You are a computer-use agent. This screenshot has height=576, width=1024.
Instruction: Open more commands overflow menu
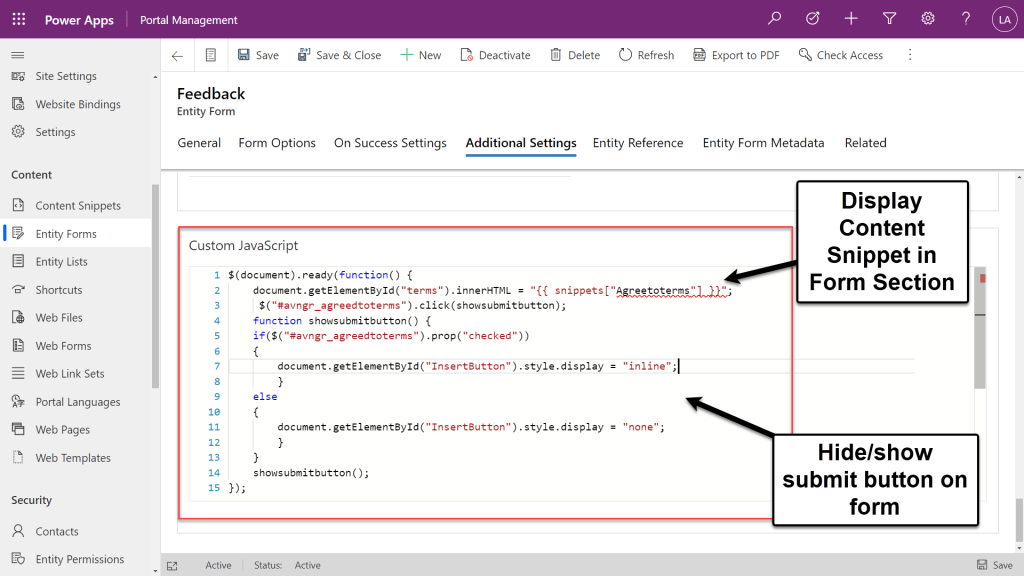(x=910, y=56)
